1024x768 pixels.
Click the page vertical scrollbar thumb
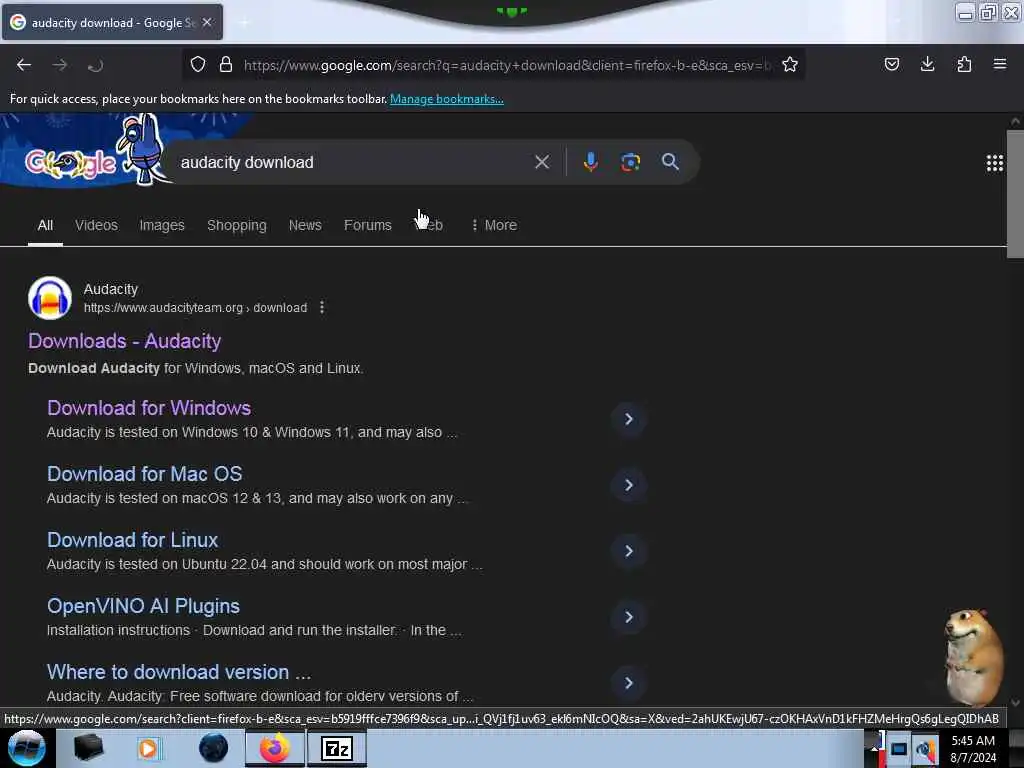point(1015,194)
